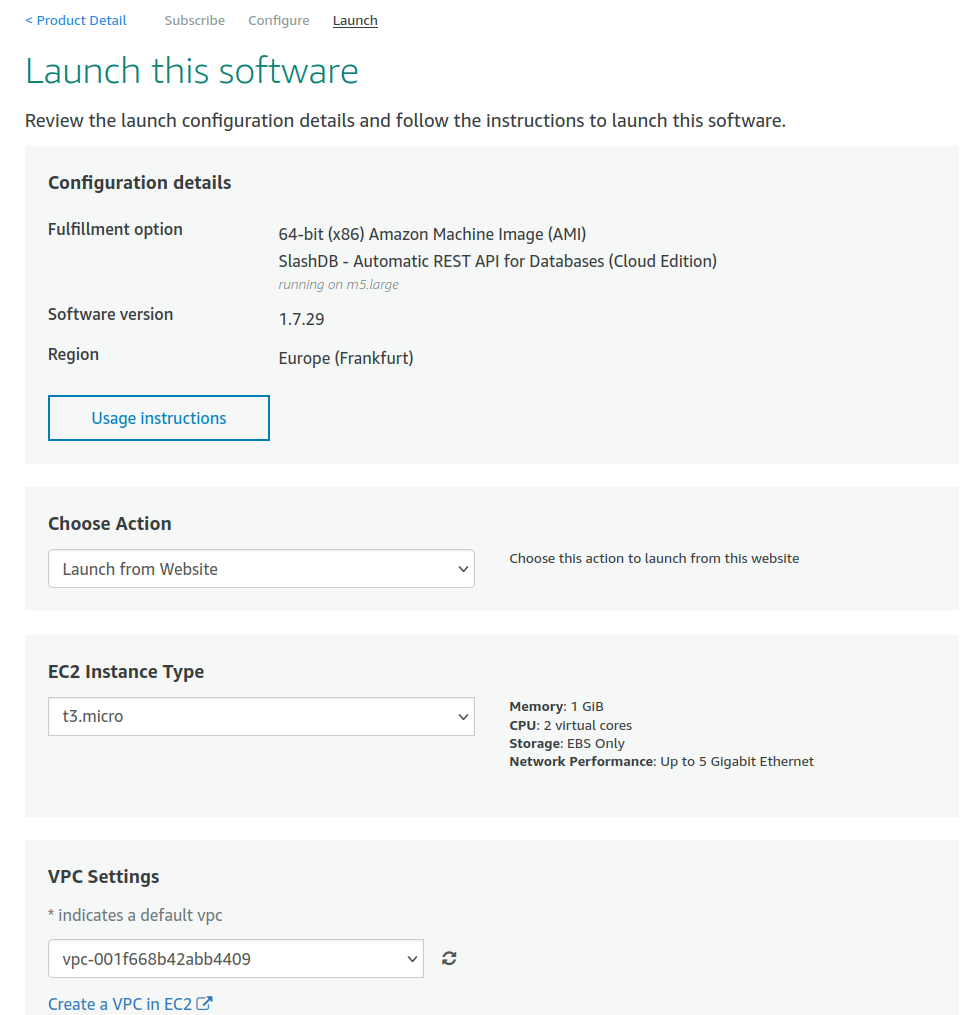Click the running on m5.large note
Image resolution: width=970 pixels, height=1015 pixels.
coord(339,284)
